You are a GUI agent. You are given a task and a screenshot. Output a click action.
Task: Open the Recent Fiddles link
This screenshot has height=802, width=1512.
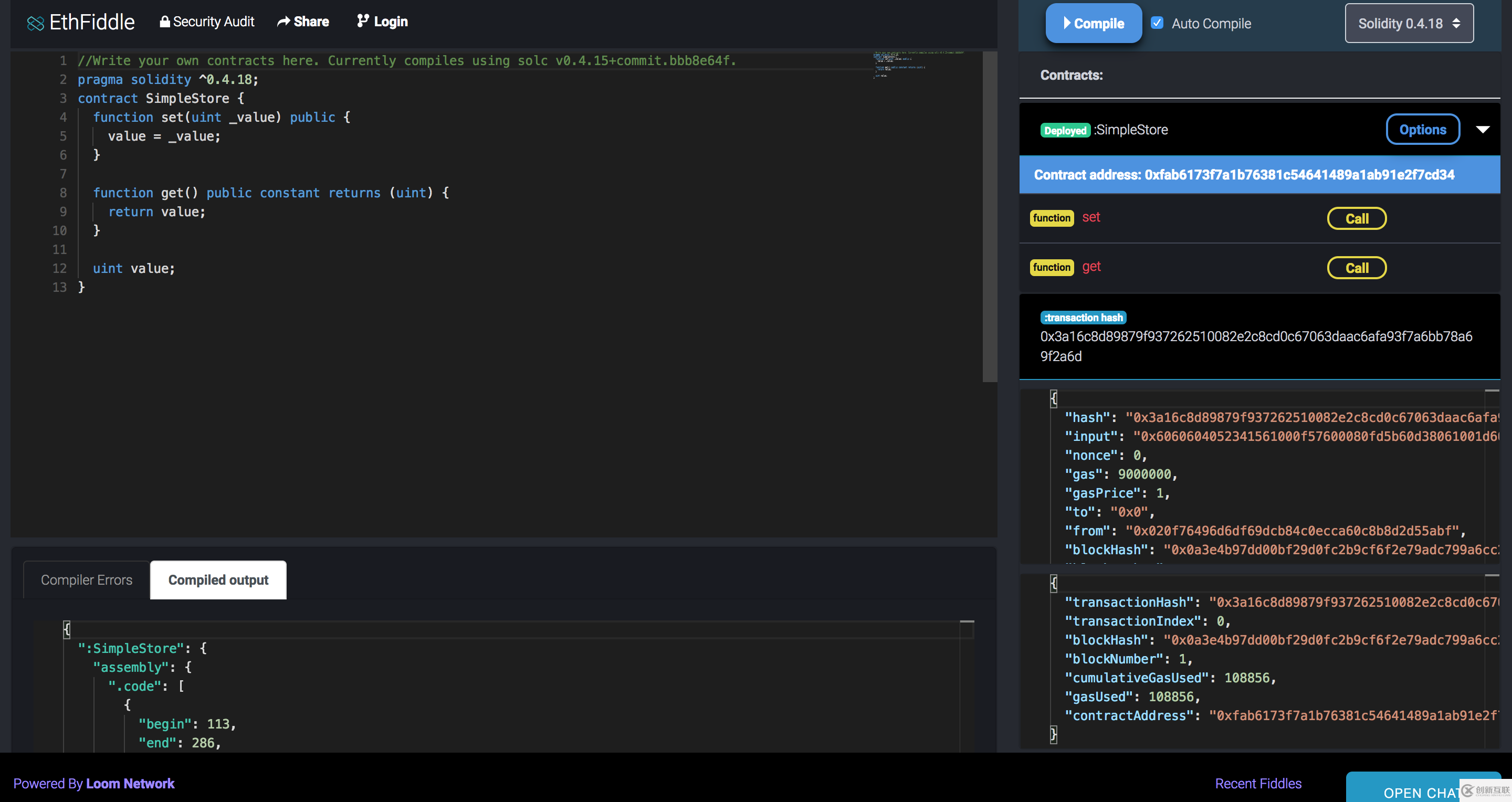tap(1258, 783)
